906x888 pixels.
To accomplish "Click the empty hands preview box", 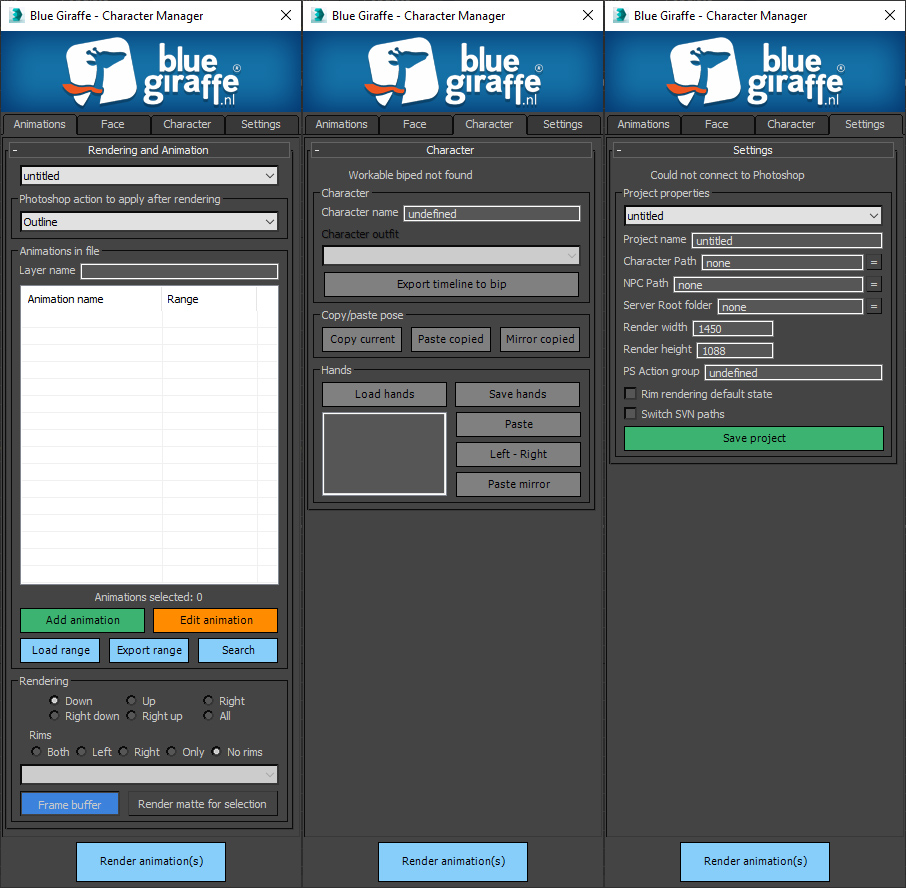I will [384, 453].
